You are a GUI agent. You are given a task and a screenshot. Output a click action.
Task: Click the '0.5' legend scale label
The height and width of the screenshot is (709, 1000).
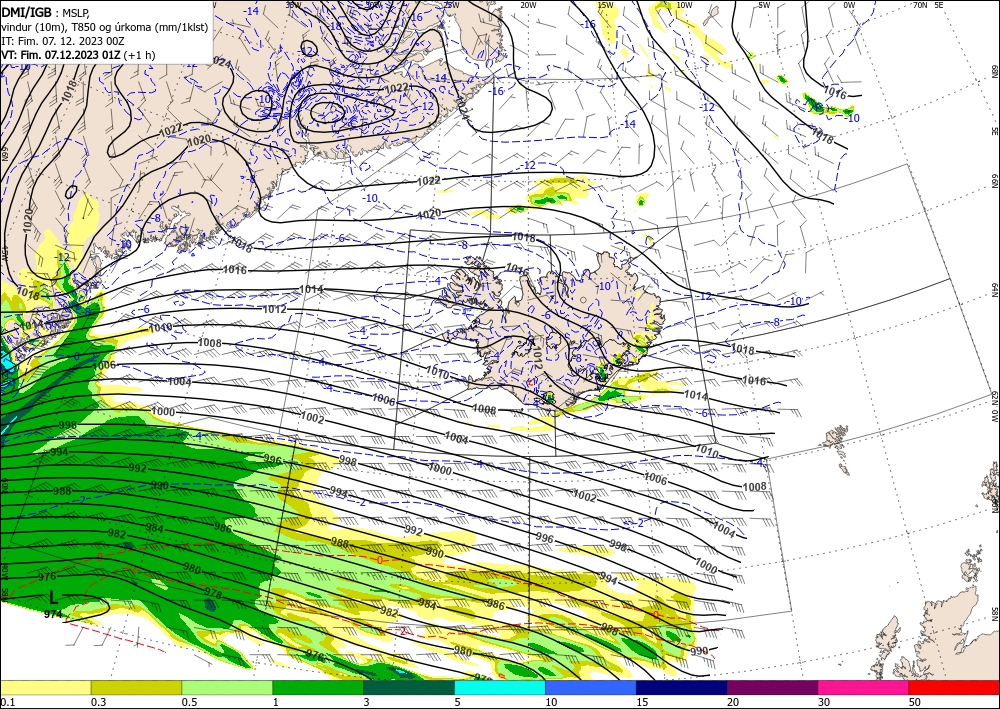coord(189,702)
